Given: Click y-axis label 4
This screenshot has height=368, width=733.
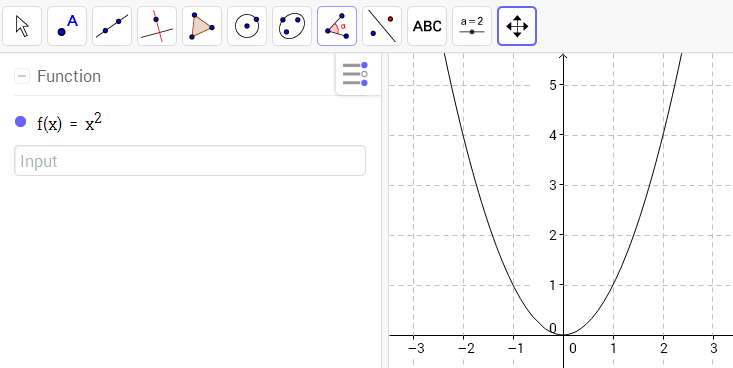Looking at the screenshot, I should 553,135.
